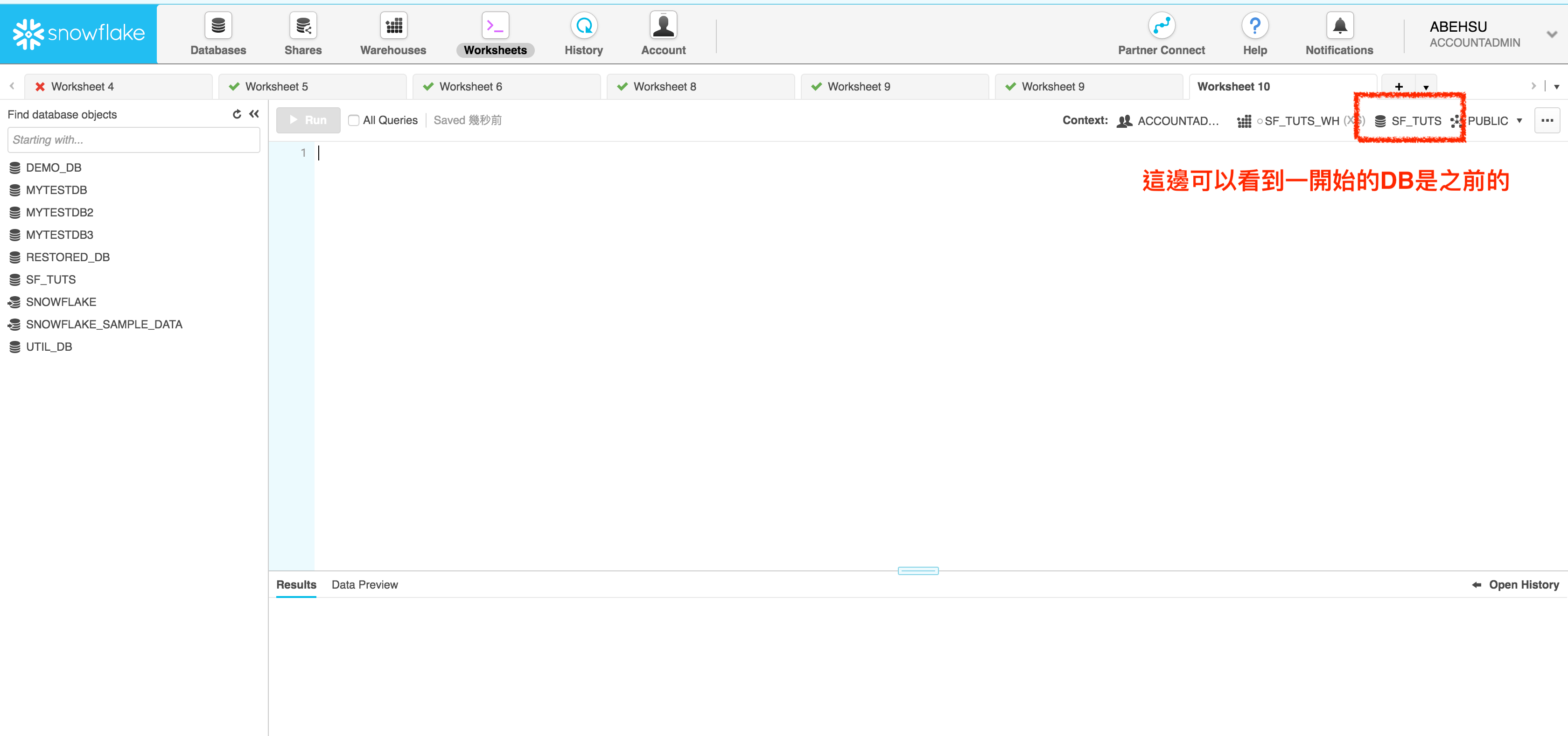Switch to Worksheet 4 tab
Image resolution: width=1568 pixels, height=736 pixels.
[x=119, y=87]
